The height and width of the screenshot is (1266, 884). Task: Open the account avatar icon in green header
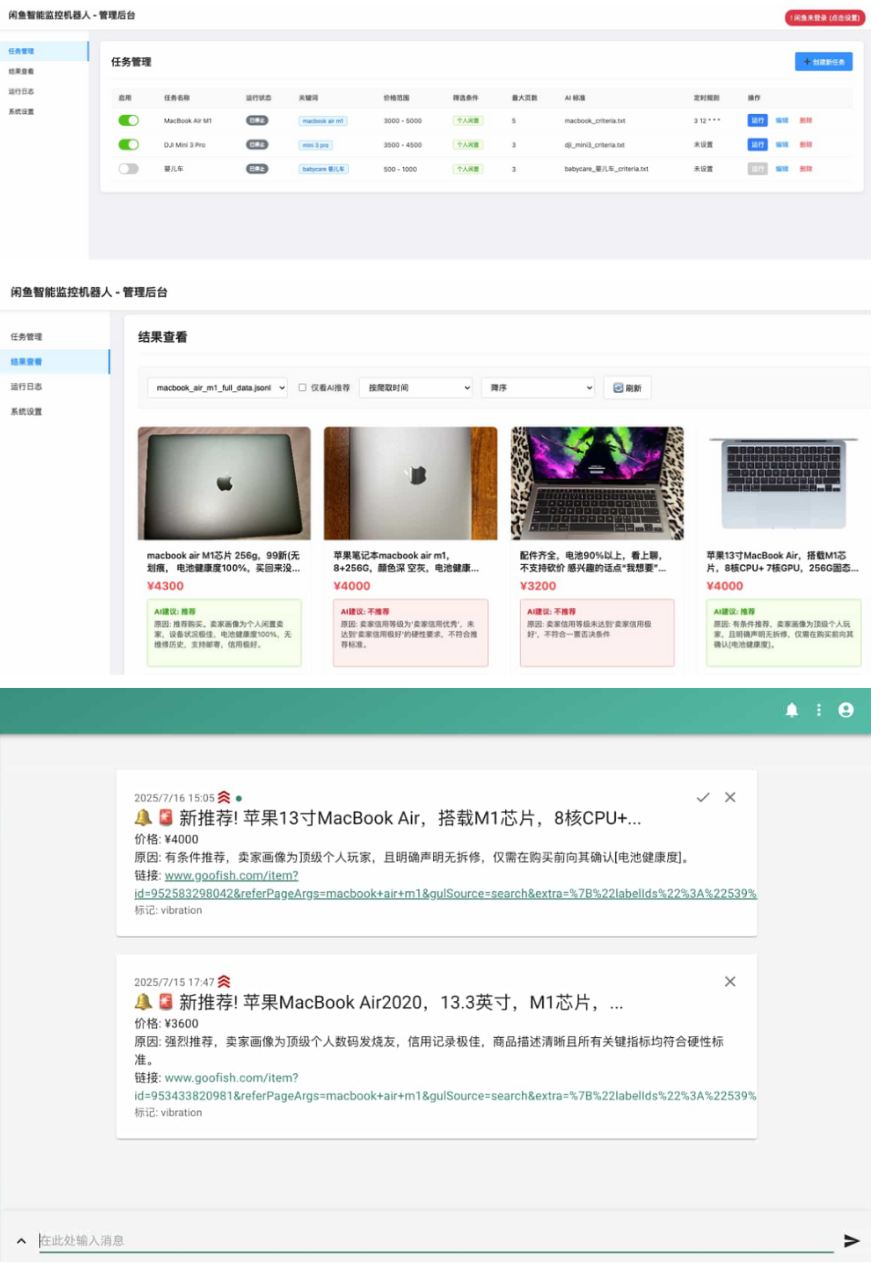(x=846, y=710)
